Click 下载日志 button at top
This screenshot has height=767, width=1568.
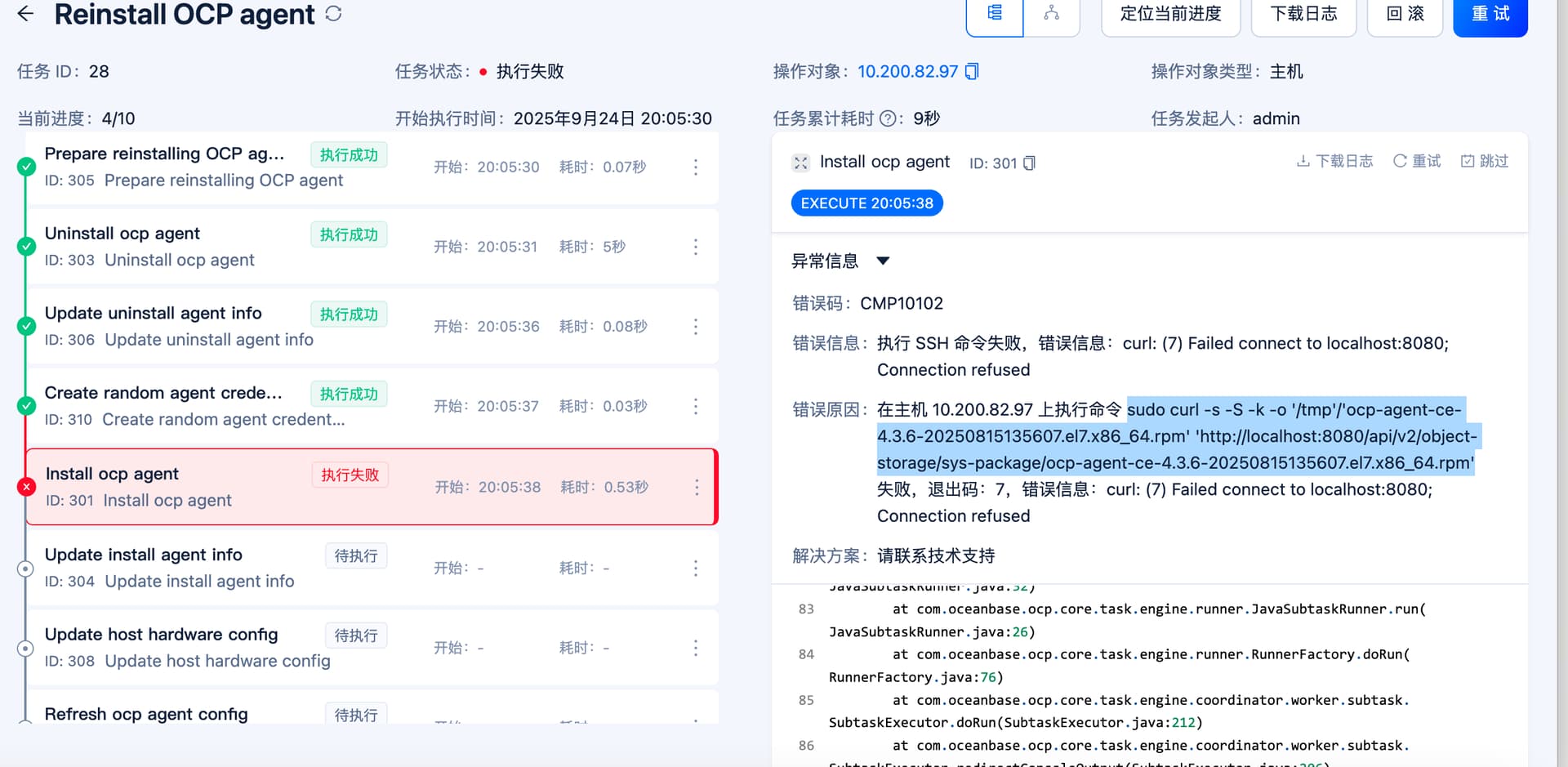[1303, 14]
